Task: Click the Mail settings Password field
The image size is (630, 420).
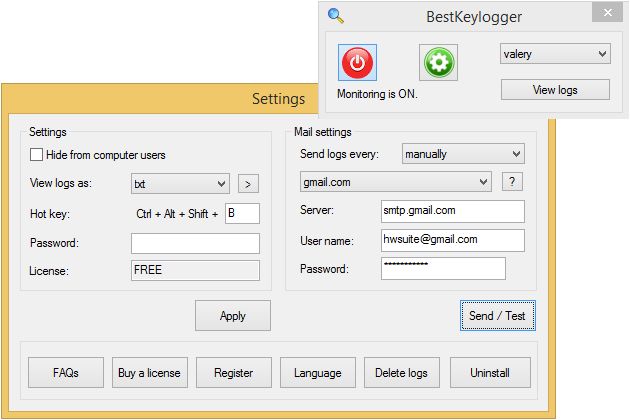Action: click(x=443, y=268)
